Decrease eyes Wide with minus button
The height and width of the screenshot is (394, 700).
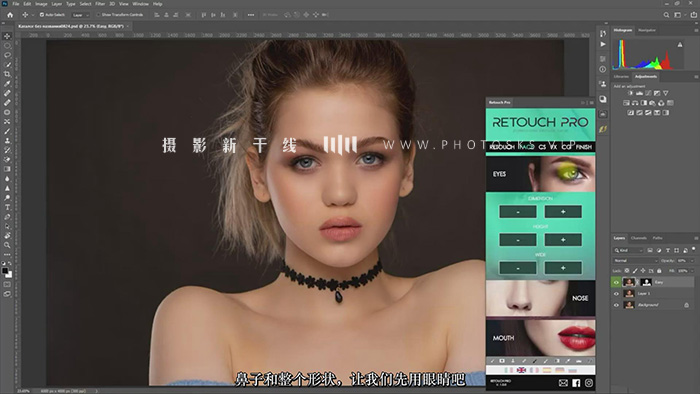(518, 268)
